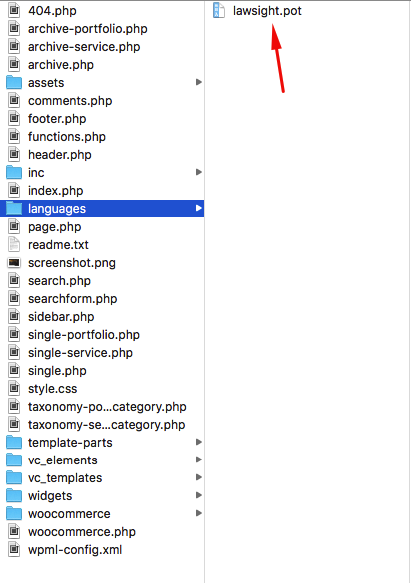Select the style.css file icon
The image size is (411, 583).
(x=14, y=389)
